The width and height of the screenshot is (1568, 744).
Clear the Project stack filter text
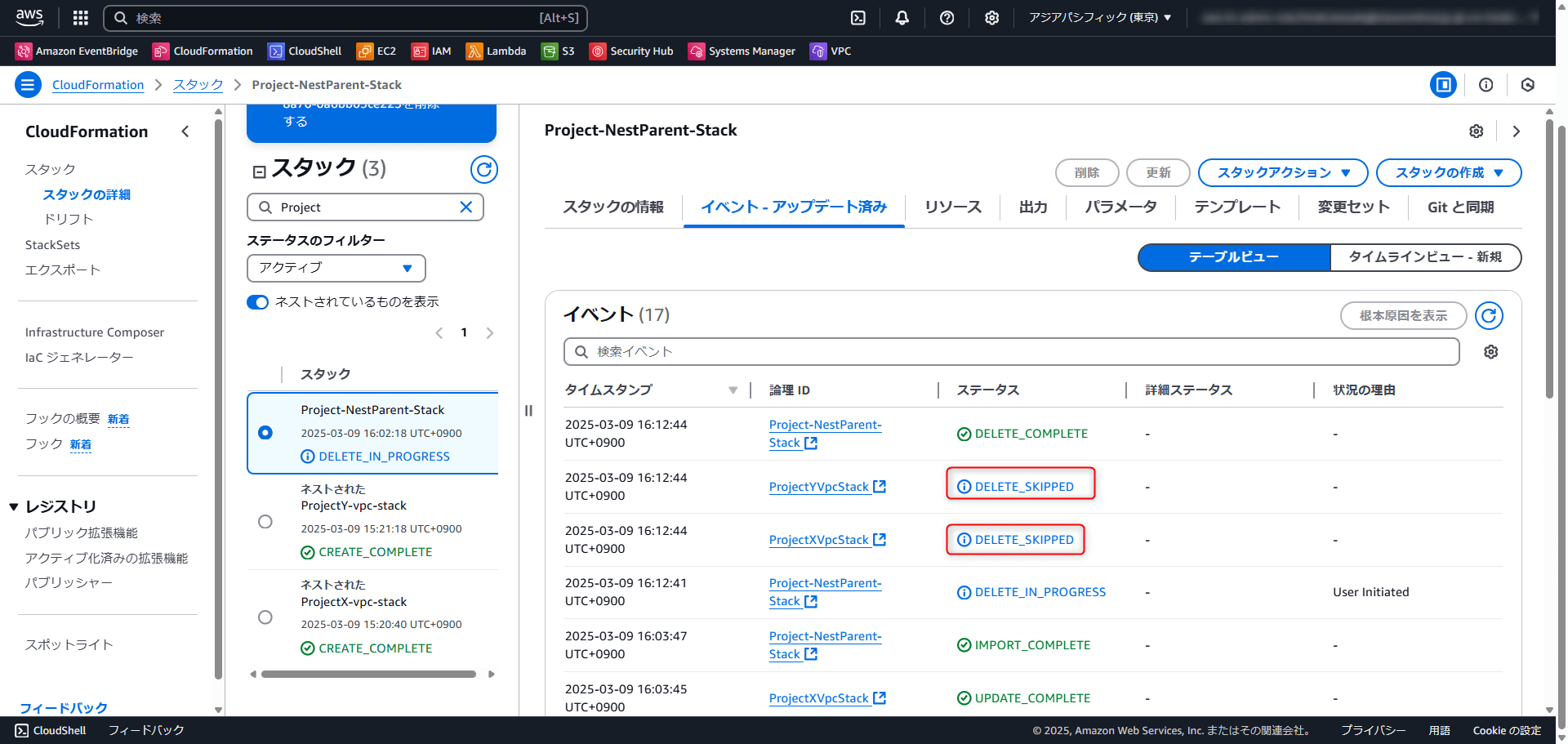click(x=465, y=207)
